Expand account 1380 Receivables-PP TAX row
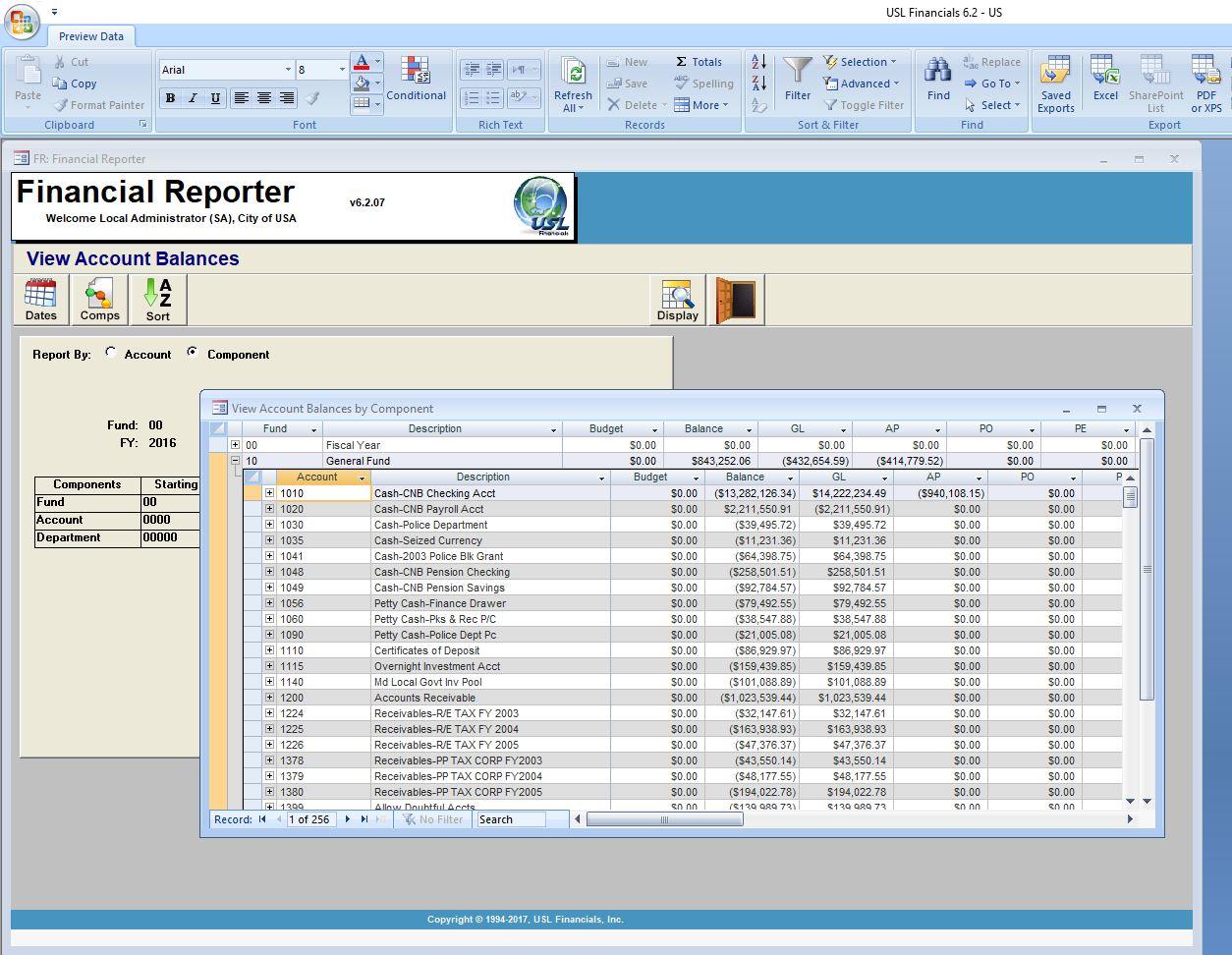Viewport: 1232px width, 955px height. [x=269, y=792]
